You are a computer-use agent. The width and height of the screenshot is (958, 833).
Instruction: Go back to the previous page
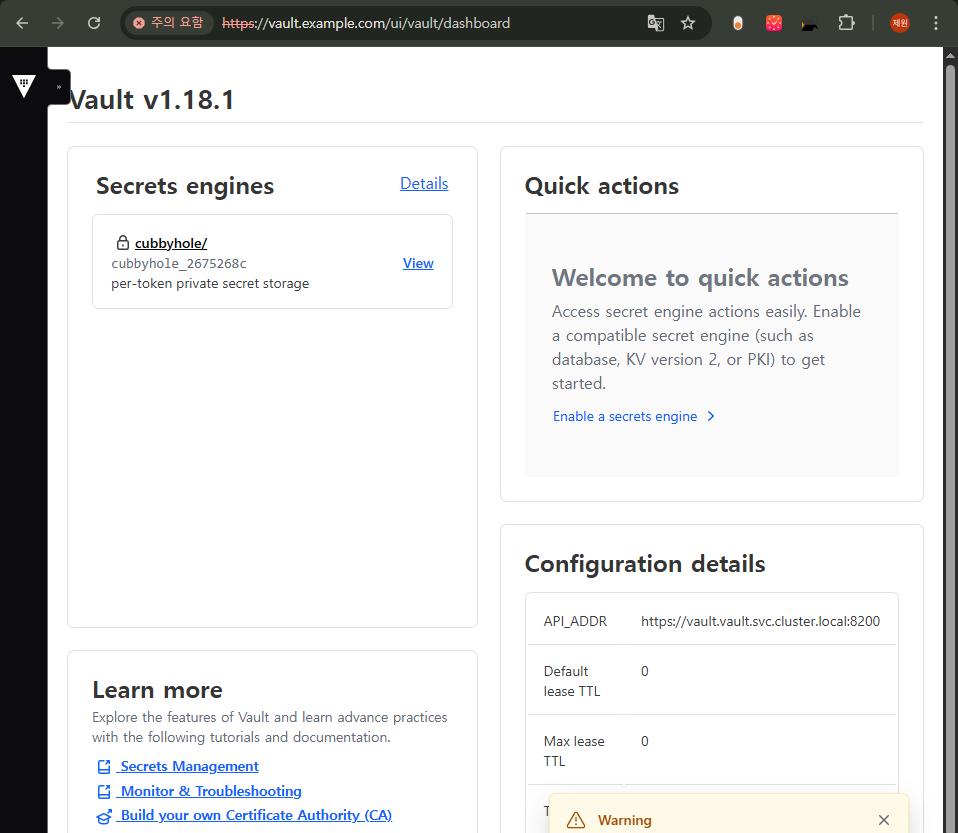[22, 23]
